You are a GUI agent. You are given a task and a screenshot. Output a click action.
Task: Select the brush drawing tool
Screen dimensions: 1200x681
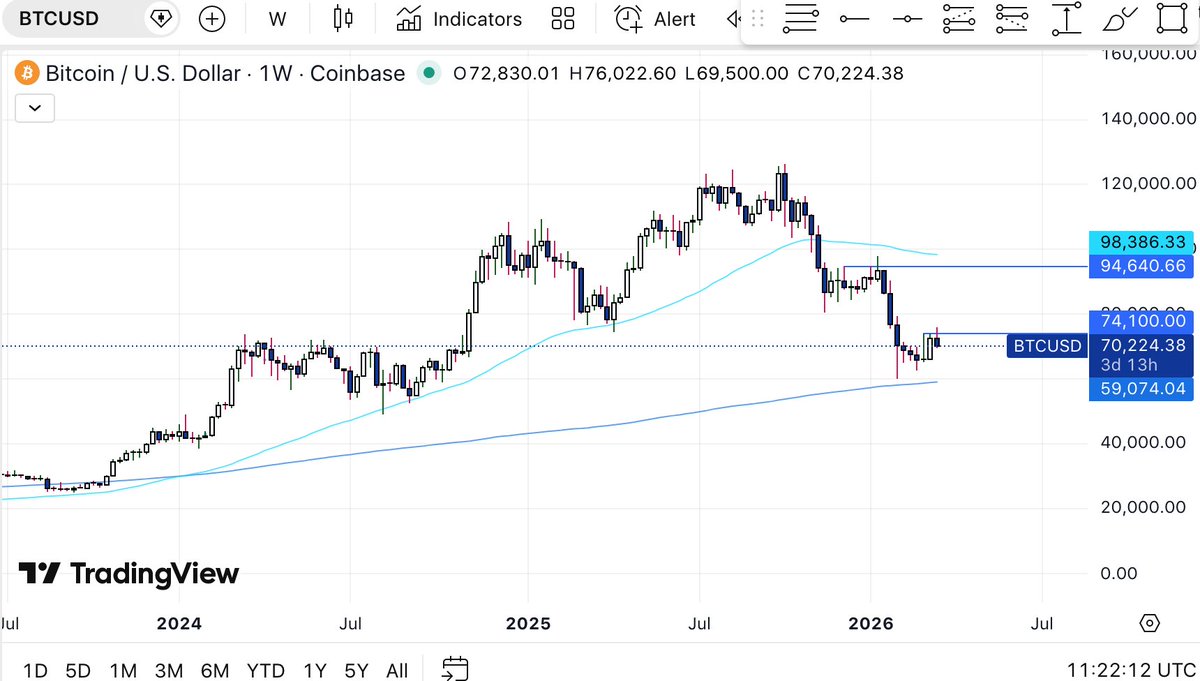pos(1119,18)
